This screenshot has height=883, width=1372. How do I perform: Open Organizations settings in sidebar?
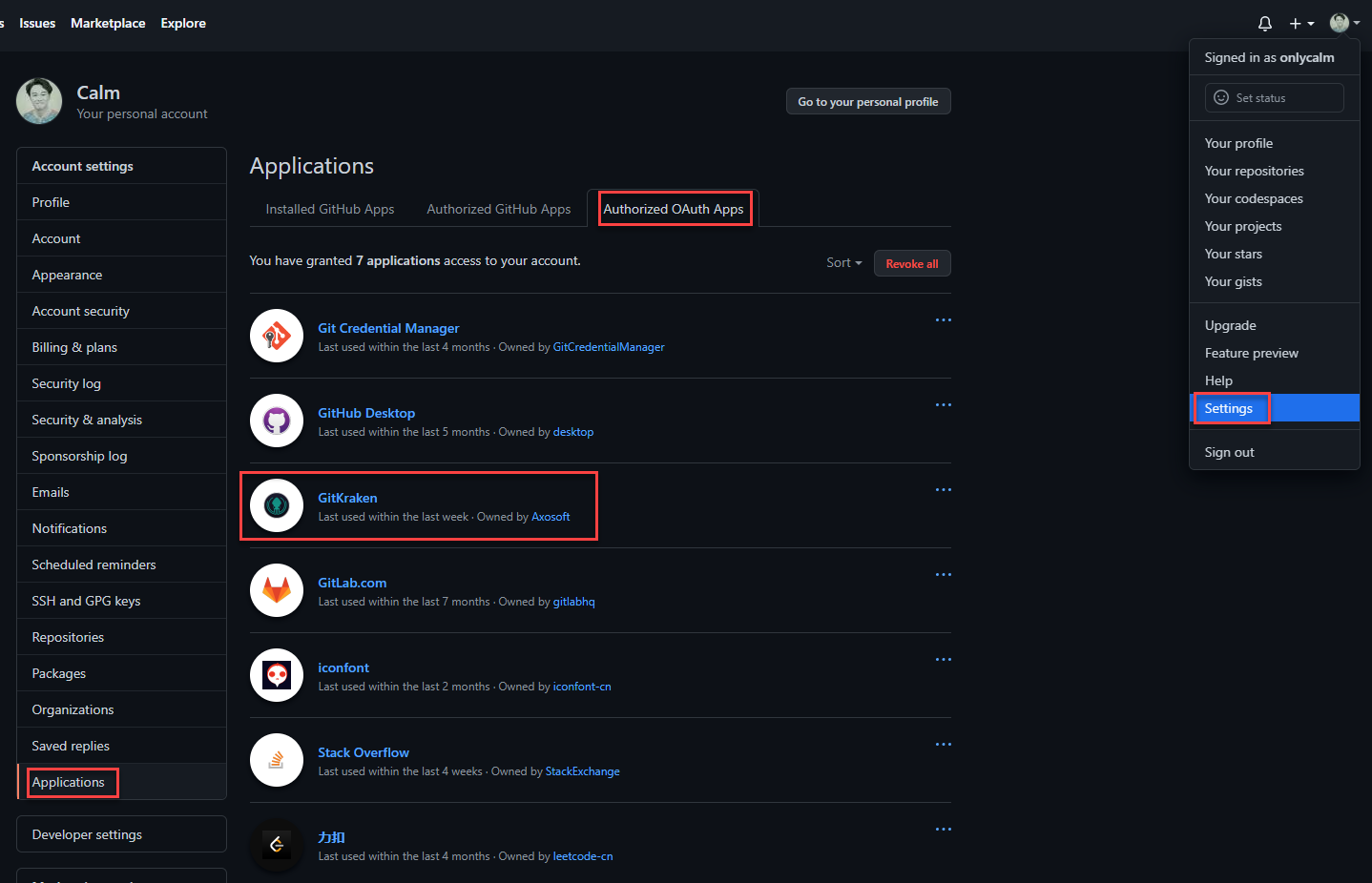122,709
